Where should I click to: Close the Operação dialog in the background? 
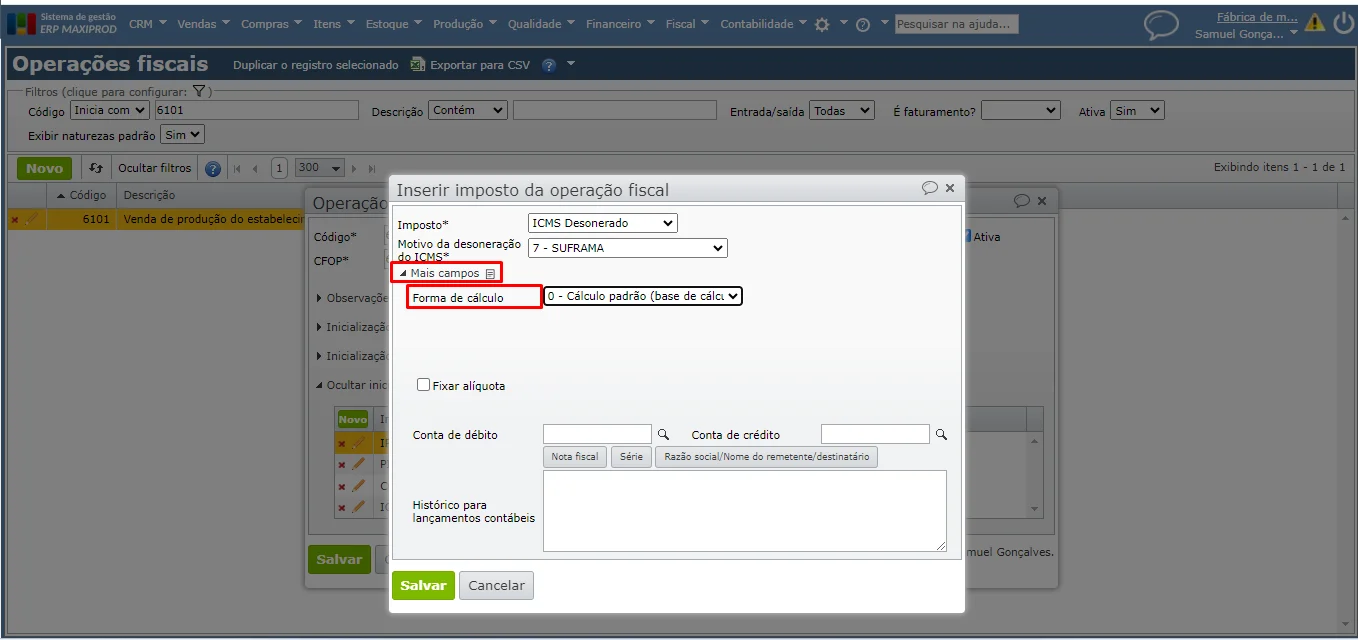tap(1042, 200)
